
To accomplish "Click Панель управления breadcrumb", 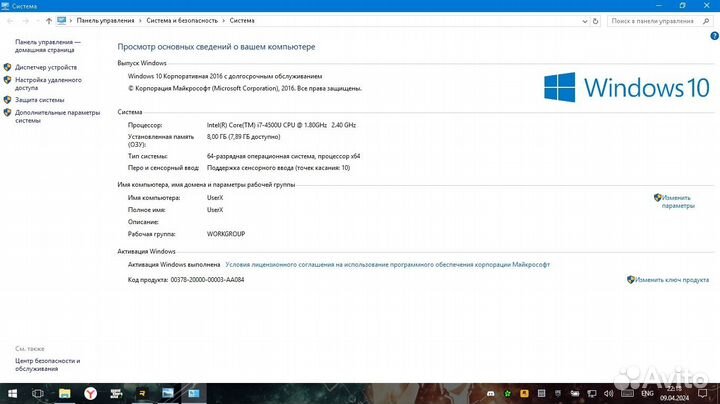I will tap(105, 21).
